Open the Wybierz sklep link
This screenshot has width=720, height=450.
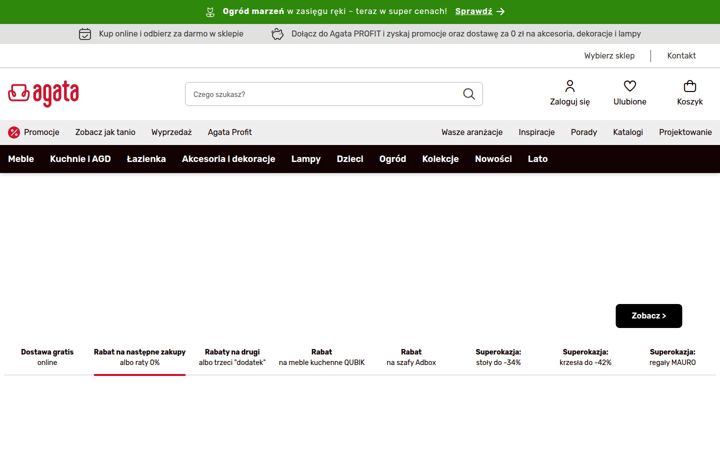tap(609, 56)
